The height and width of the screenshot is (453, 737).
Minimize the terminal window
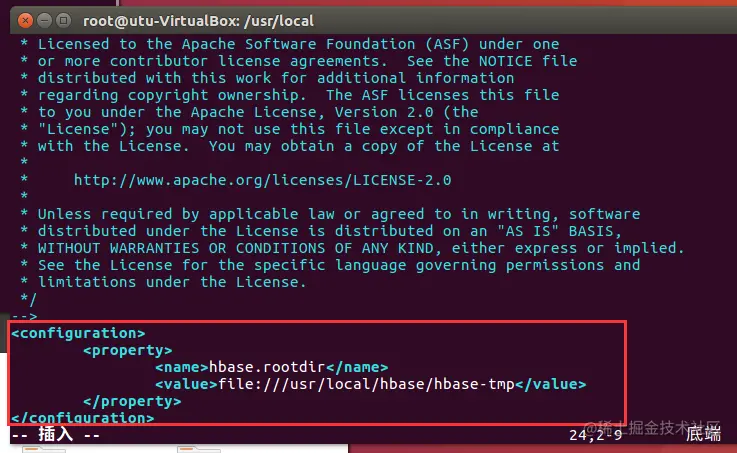[x=44, y=21]
